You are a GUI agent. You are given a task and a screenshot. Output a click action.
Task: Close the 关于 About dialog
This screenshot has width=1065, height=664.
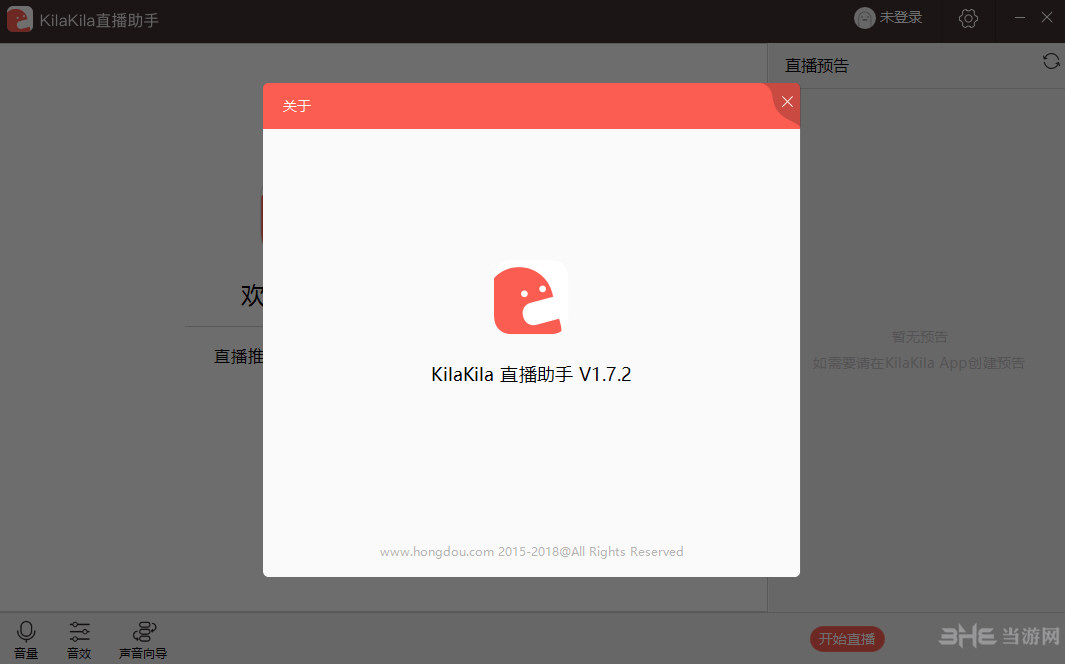[787, 101]
